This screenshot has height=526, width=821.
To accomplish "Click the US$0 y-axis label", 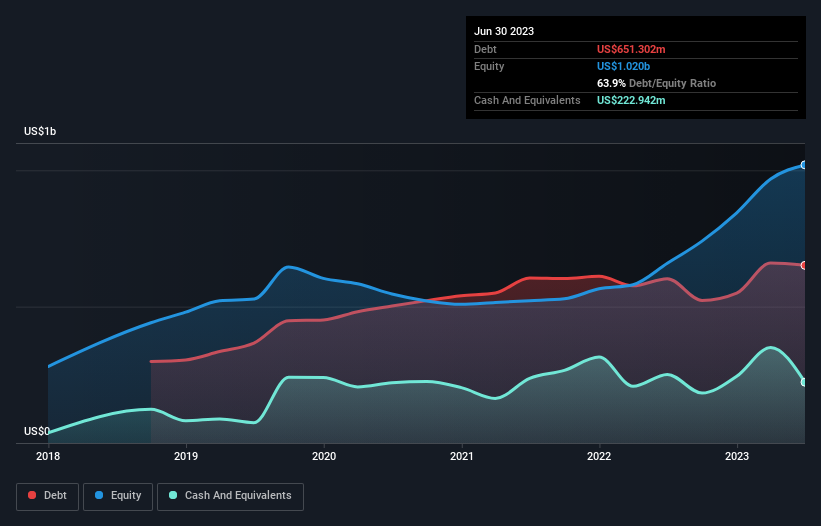I will click(x=37, y=431).
